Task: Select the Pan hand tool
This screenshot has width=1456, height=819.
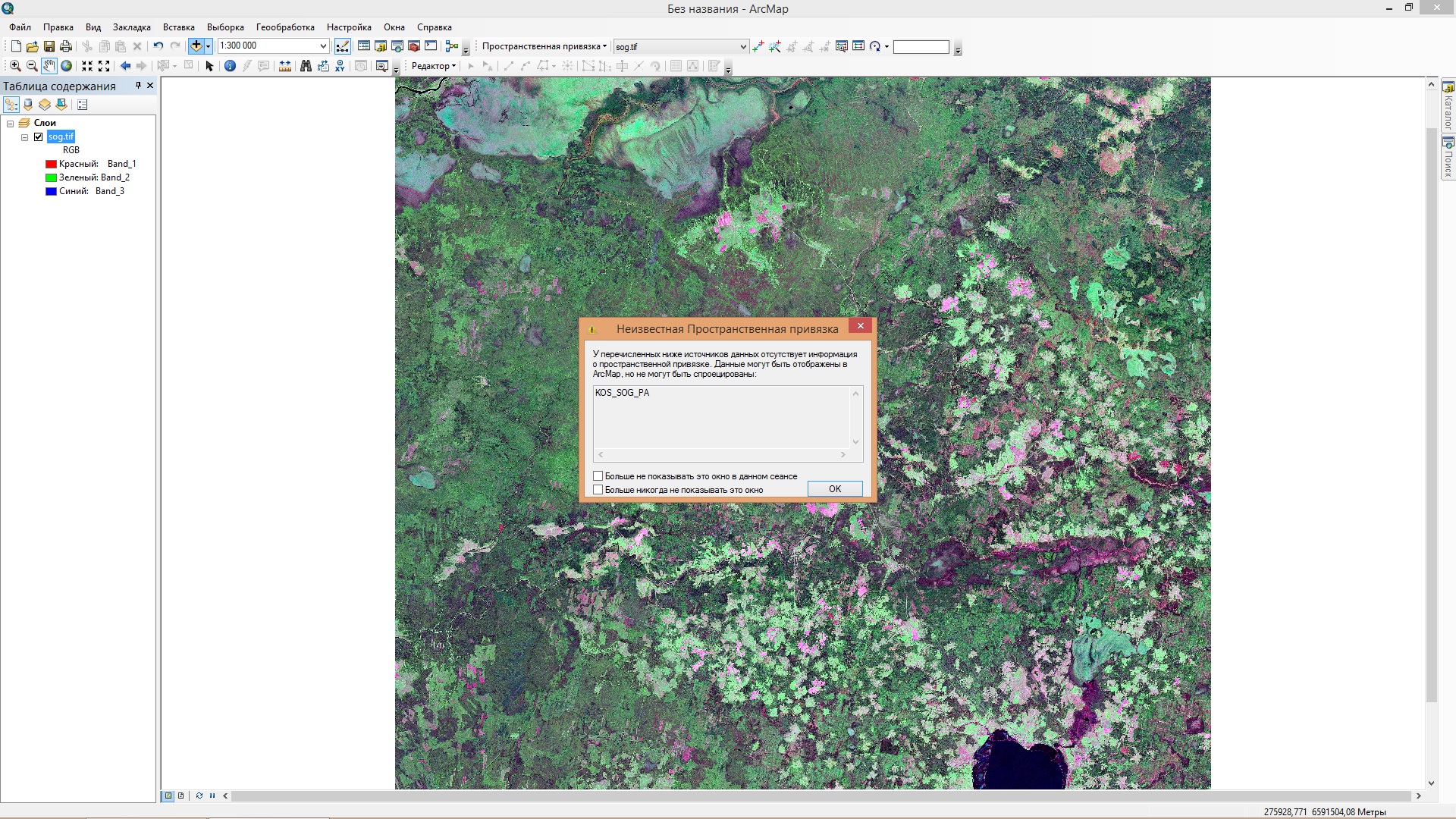Action: coord(49,66)
